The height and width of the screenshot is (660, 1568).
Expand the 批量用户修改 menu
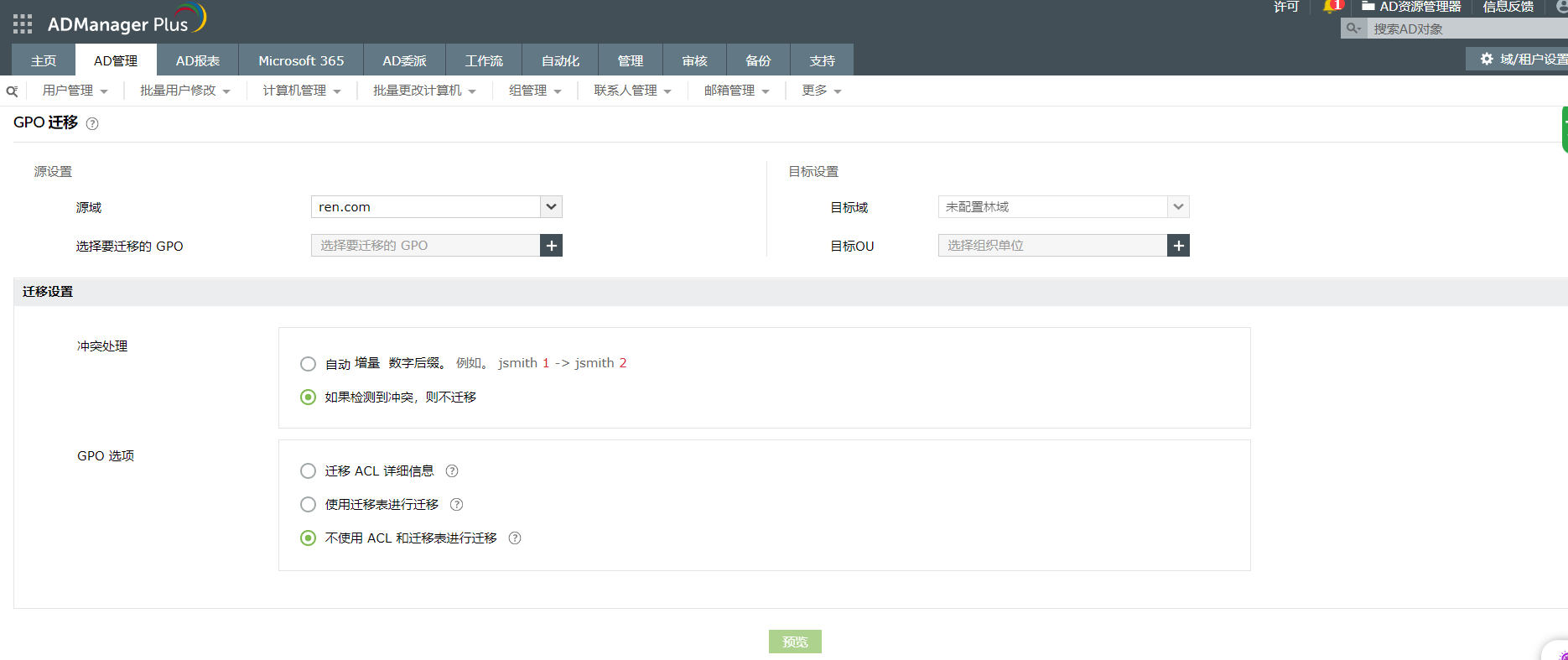[x=184, y=91]
